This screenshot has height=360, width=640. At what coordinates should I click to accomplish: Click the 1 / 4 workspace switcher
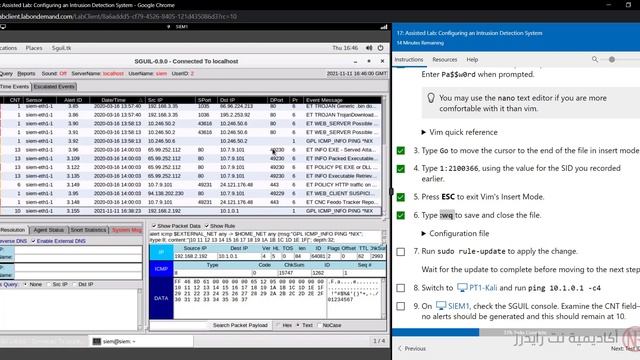[379, 341]
